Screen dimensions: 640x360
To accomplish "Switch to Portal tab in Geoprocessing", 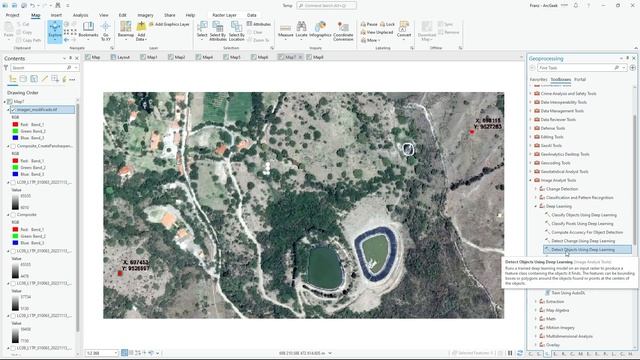I will [x=580, y=80].
